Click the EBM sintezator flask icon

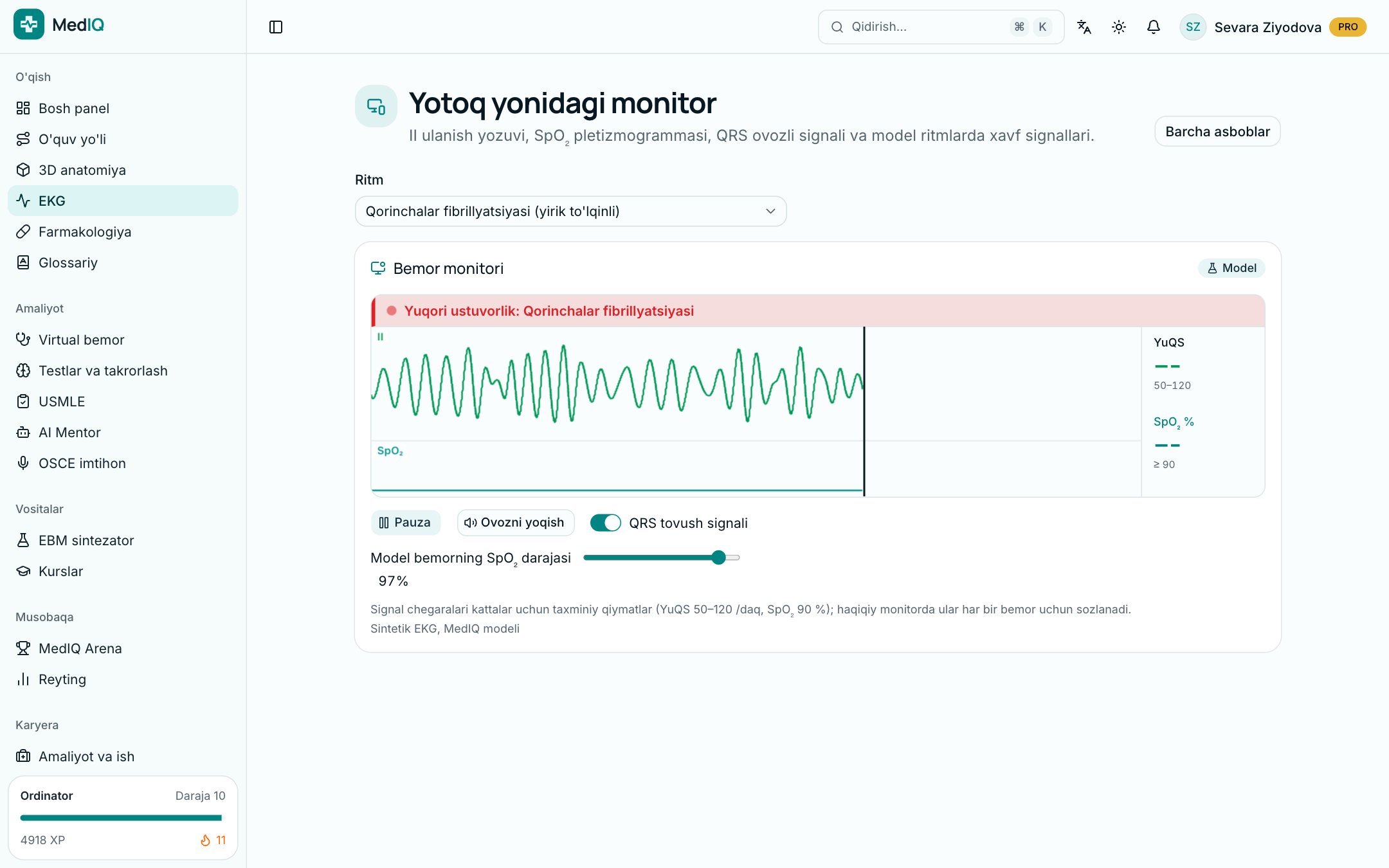pos(23,540)
